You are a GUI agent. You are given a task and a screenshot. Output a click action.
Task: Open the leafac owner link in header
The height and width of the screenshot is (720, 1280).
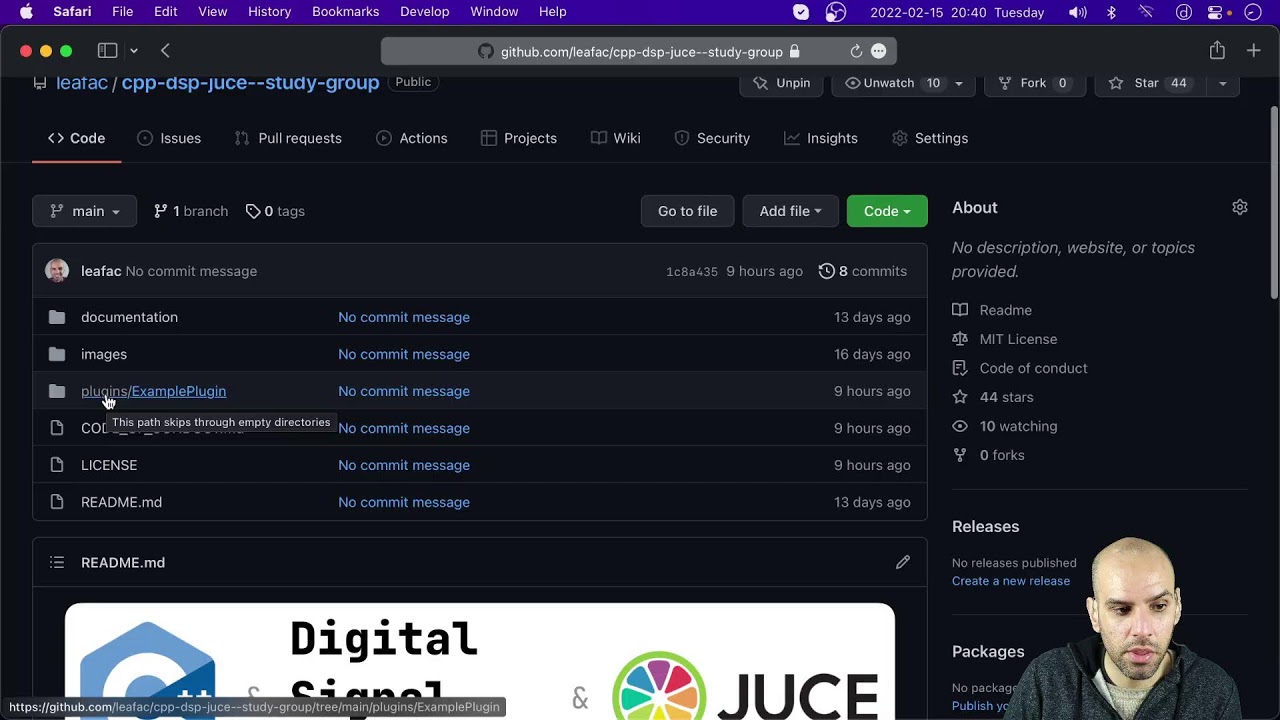pyautogui.click(x=82, y=83)
